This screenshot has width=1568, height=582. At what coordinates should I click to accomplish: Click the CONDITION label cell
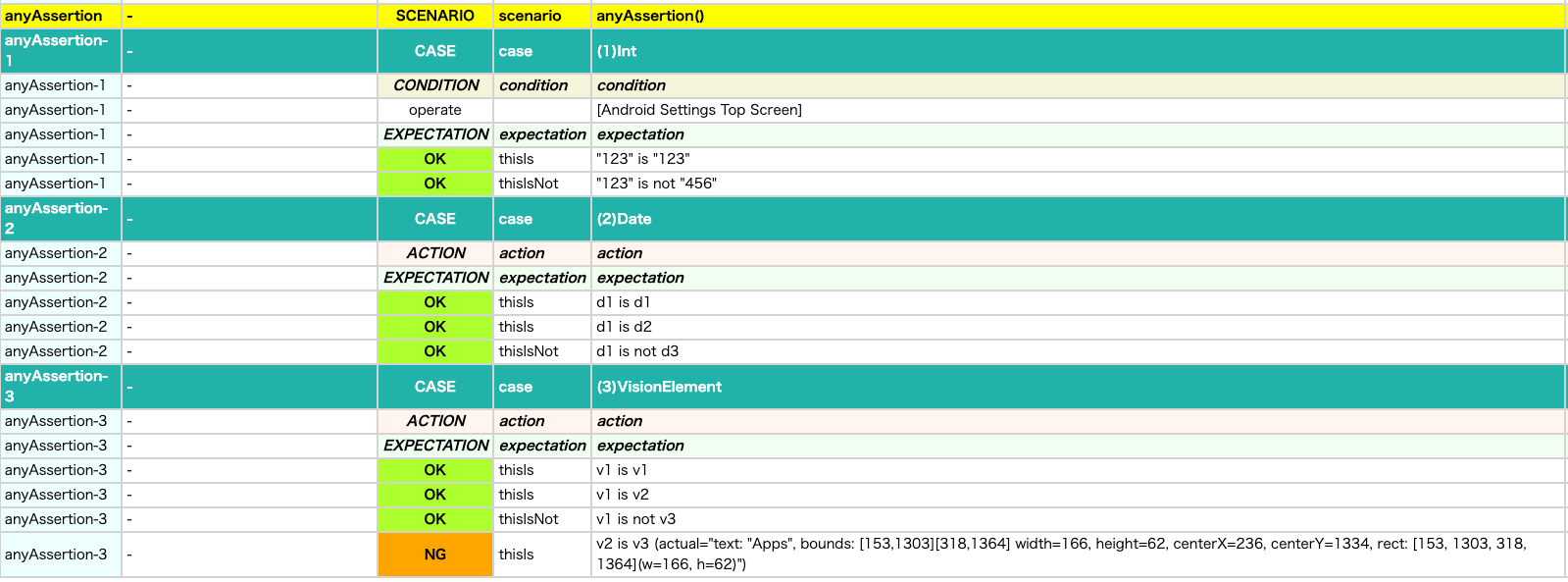coord(435,85)
